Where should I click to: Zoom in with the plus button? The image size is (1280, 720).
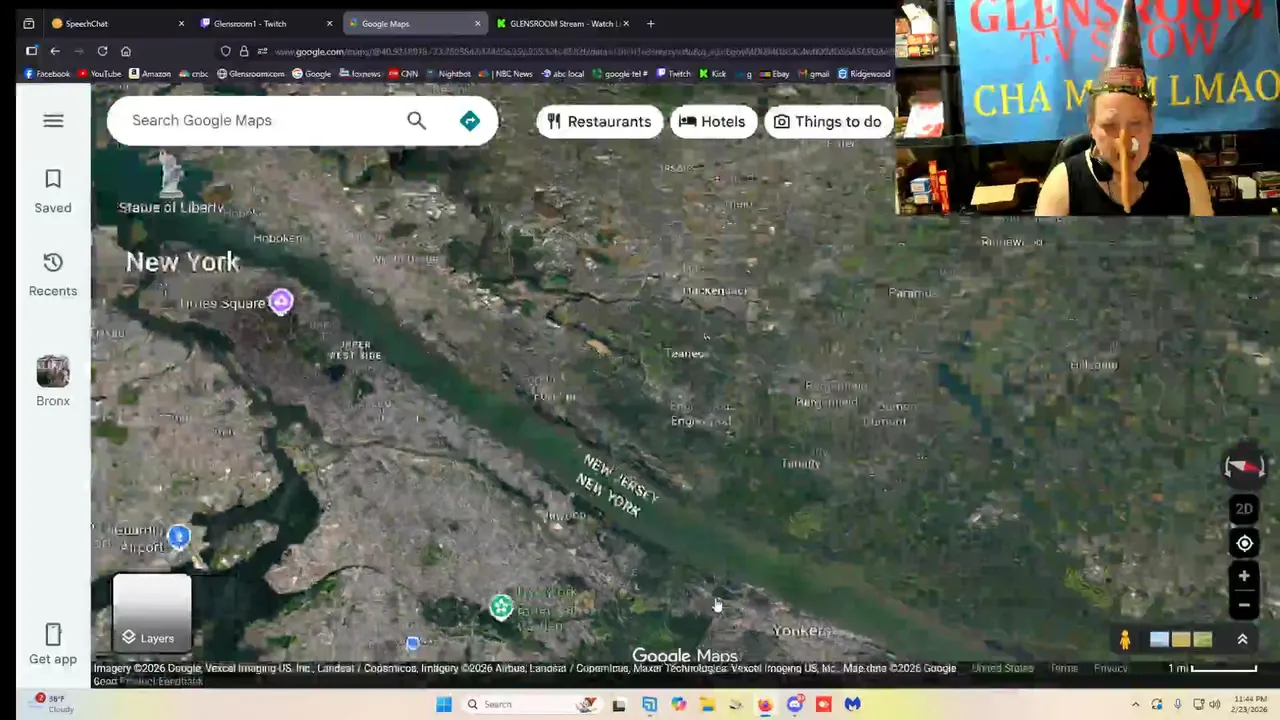click(x=1244, y=576)
